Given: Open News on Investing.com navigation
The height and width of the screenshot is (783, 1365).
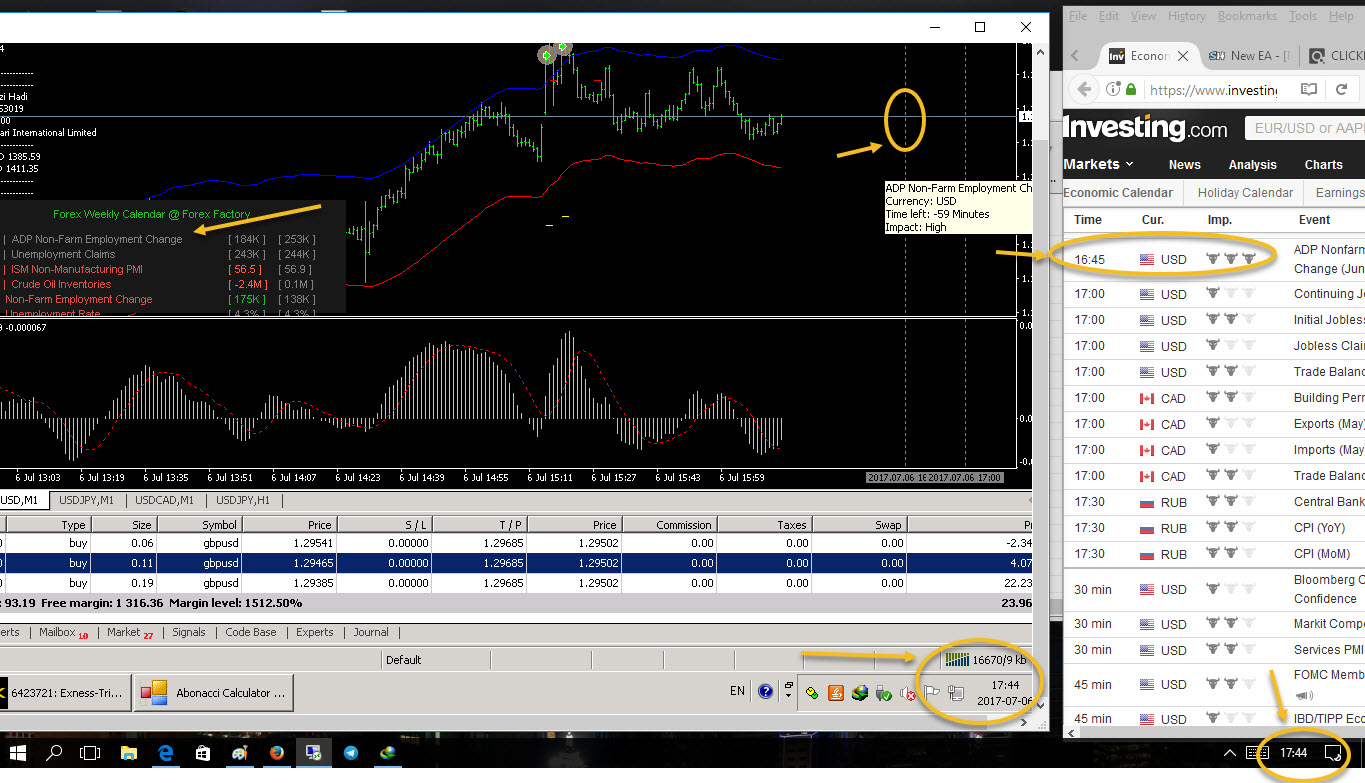Looking at the screenshot, I should (x=1184, y=165).
